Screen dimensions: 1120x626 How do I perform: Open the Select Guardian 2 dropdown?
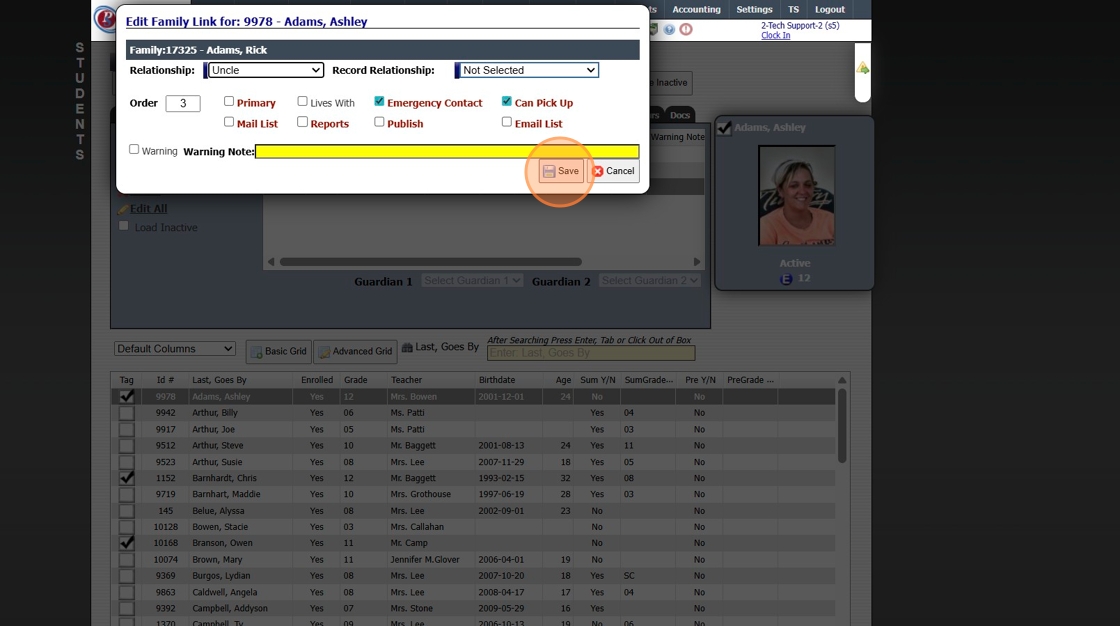coord(649,281)
